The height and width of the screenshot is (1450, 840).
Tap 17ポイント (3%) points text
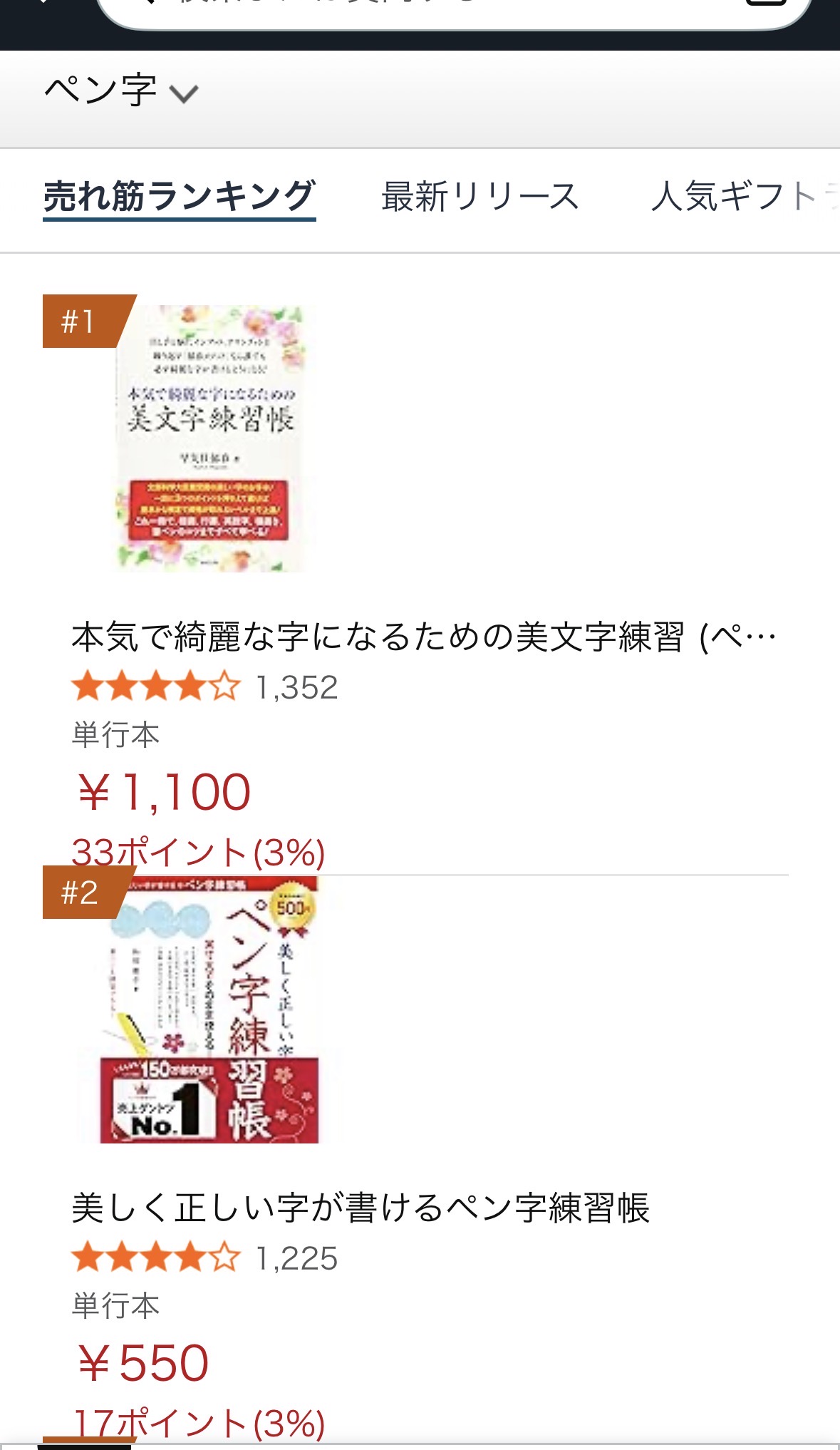[198, 1423]
